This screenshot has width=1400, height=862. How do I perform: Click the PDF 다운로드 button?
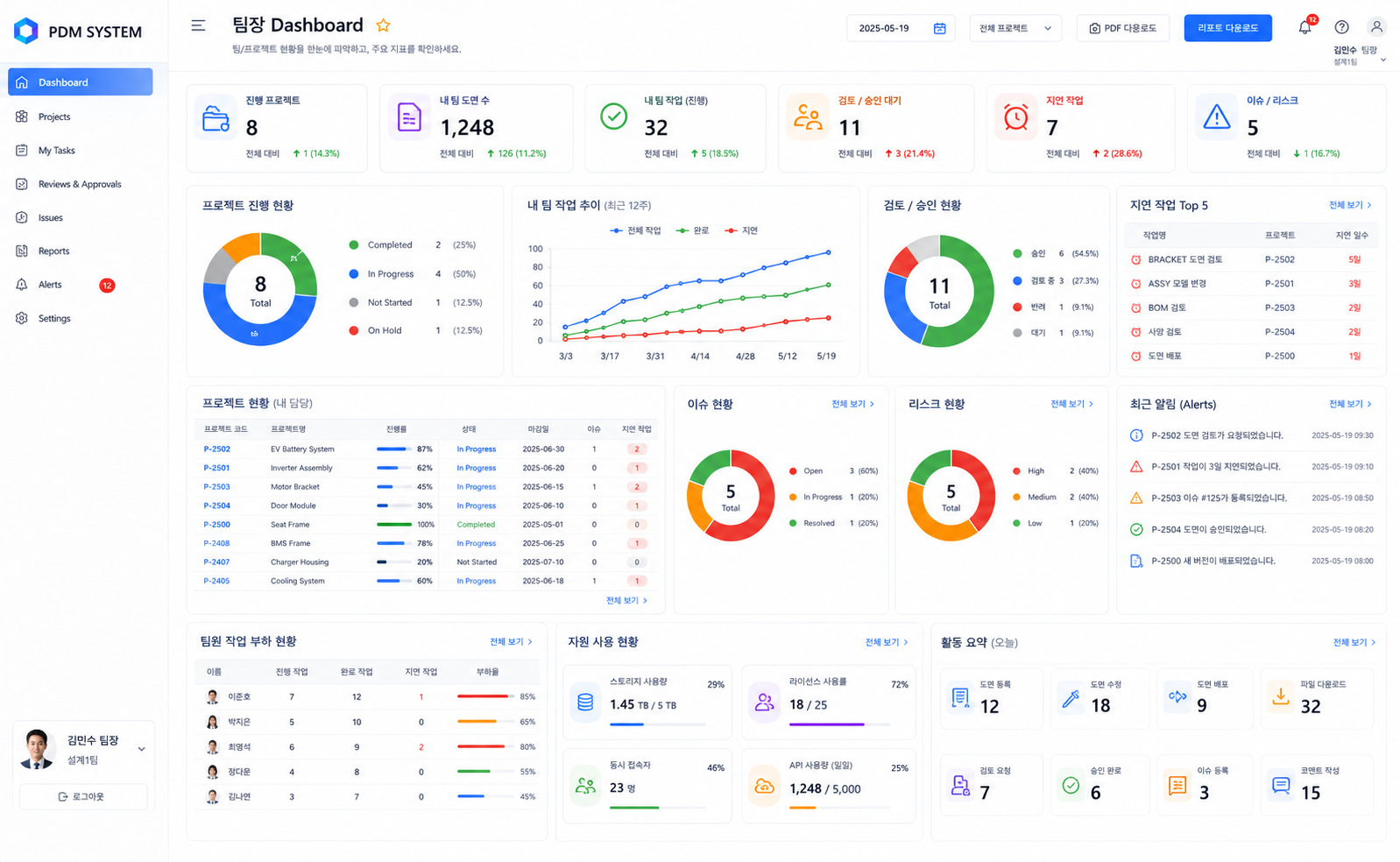point(1122,28)
